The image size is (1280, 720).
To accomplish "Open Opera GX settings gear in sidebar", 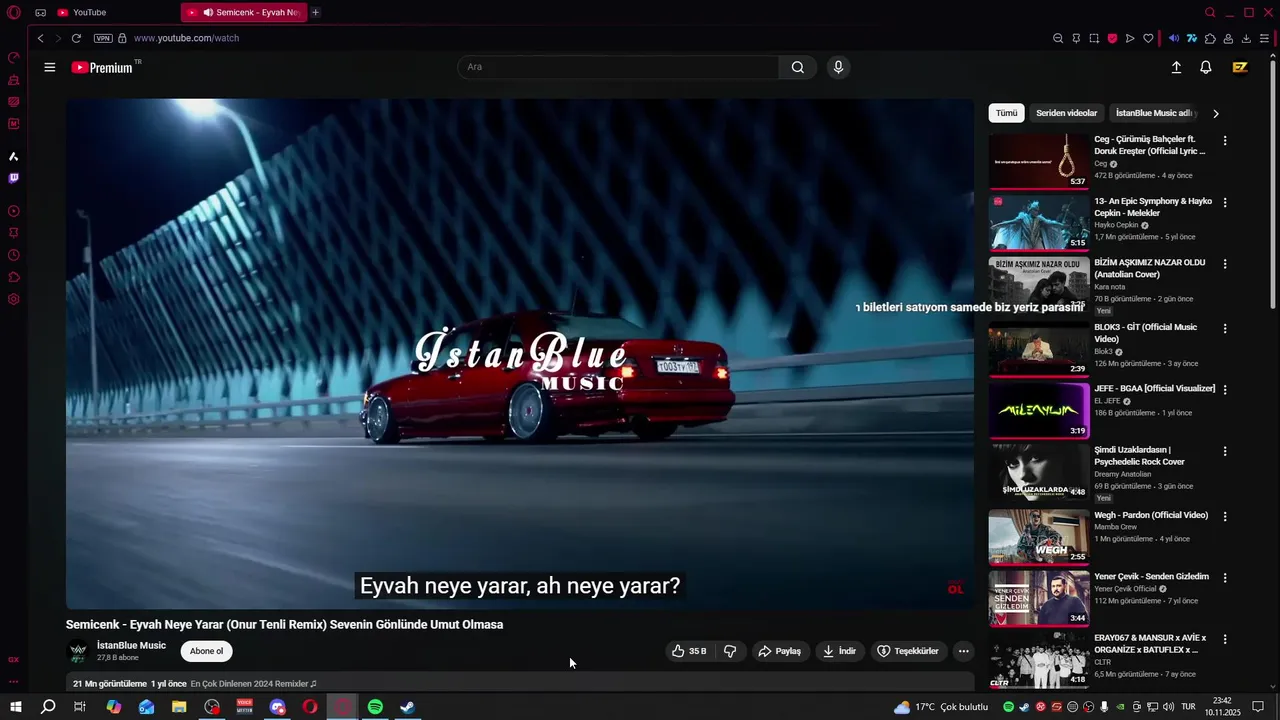I will point(14,299).
